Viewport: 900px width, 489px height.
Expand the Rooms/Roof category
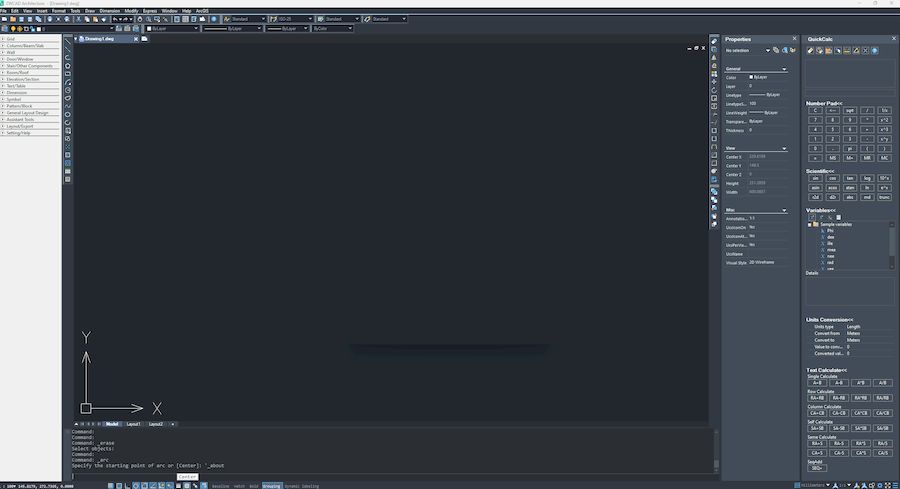(3, 72)
